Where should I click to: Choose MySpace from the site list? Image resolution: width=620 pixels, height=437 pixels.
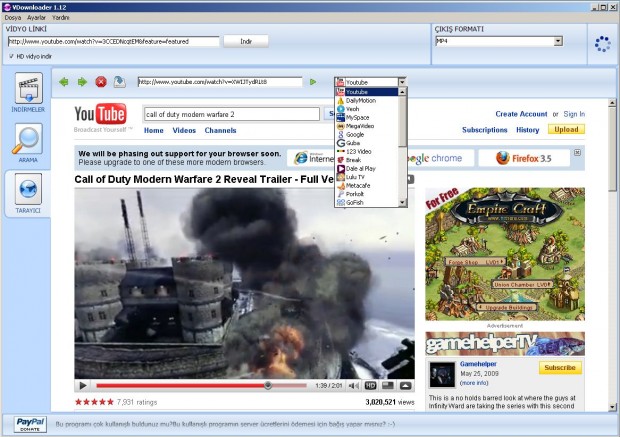(367, 117)
